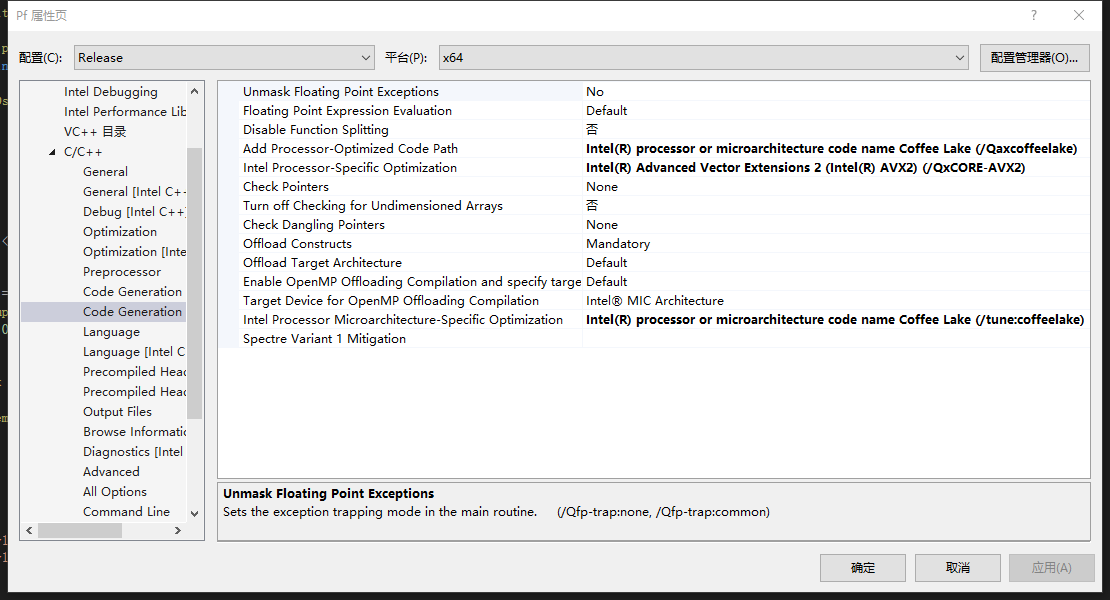Click the tree vertical scrollbar thumb

pyautogui.click(x=195, y=283)
